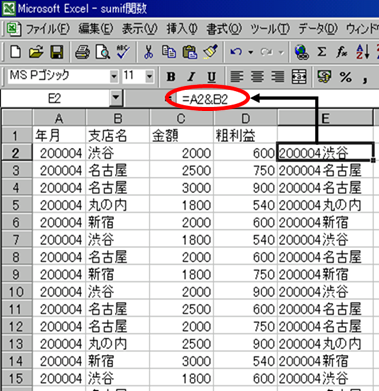Image resolution: width=379 pixels, height=391 pixels.
Task: Click Merge and Center icon
Action: tap(299, 77)
